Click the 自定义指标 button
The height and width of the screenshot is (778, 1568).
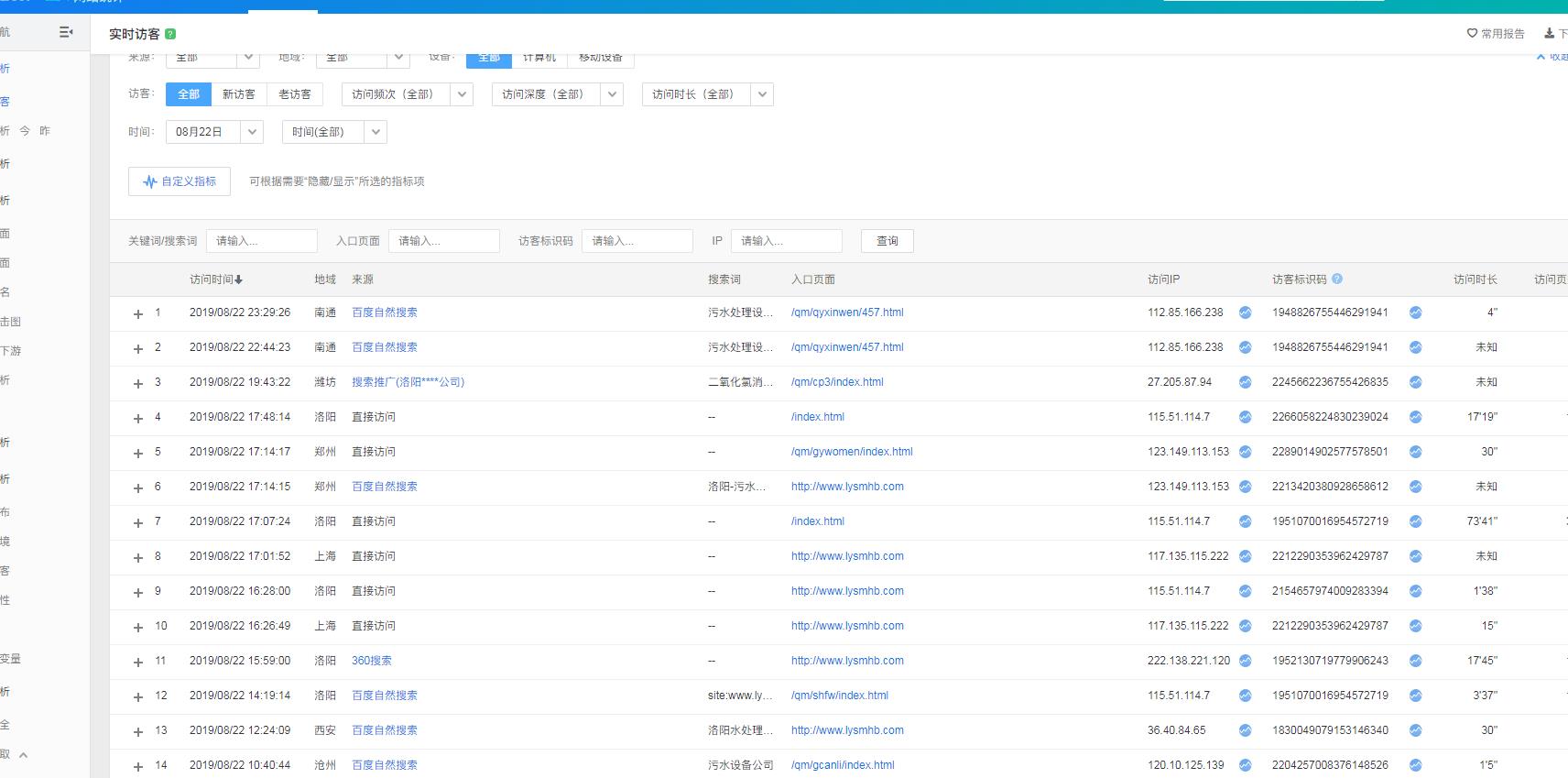180,181
